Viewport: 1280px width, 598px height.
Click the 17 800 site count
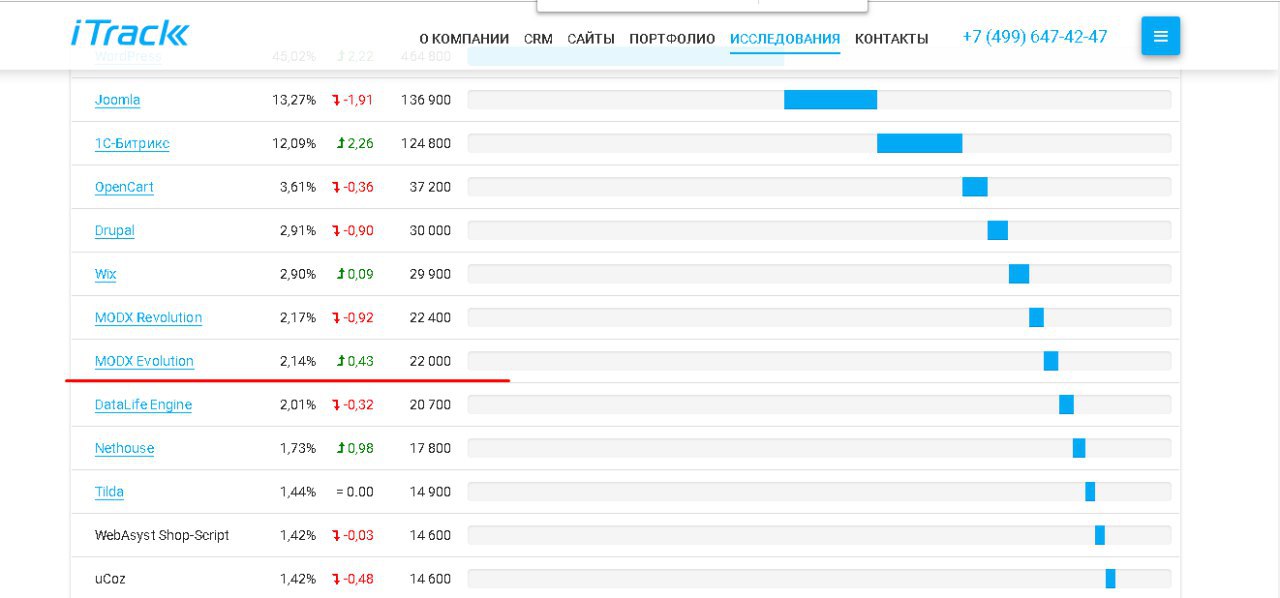coord(430,448)
